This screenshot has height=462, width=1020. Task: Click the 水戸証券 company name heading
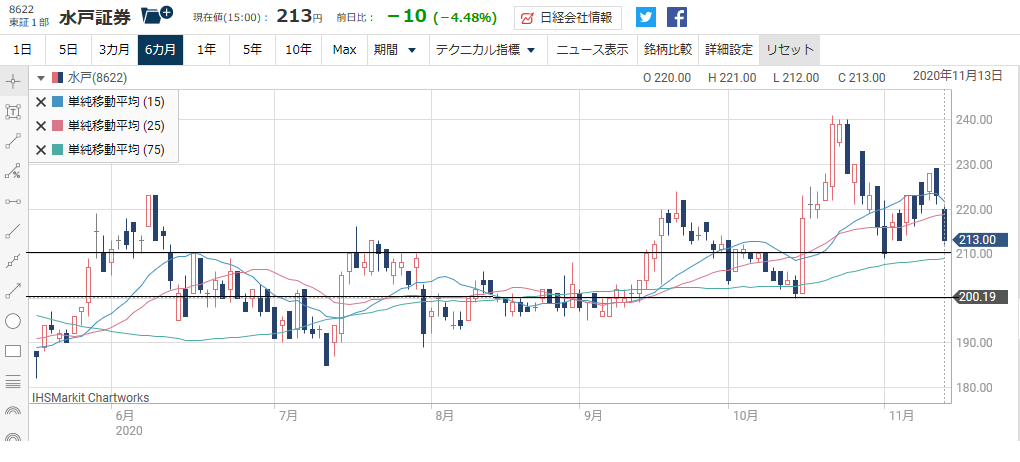(x=96, y=17)
